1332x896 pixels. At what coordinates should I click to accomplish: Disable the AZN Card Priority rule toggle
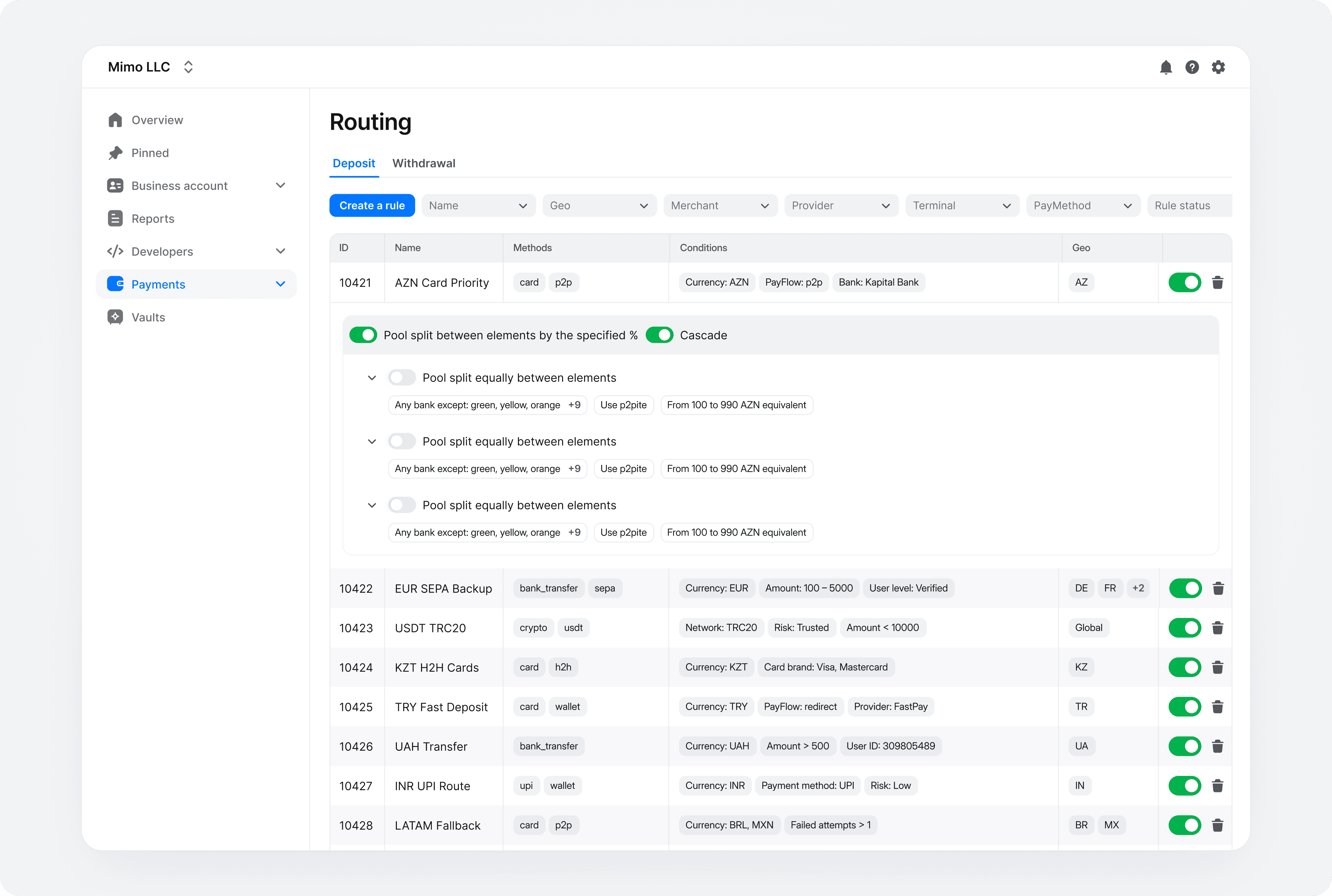pyautogui.click(x=1185, y=282)
